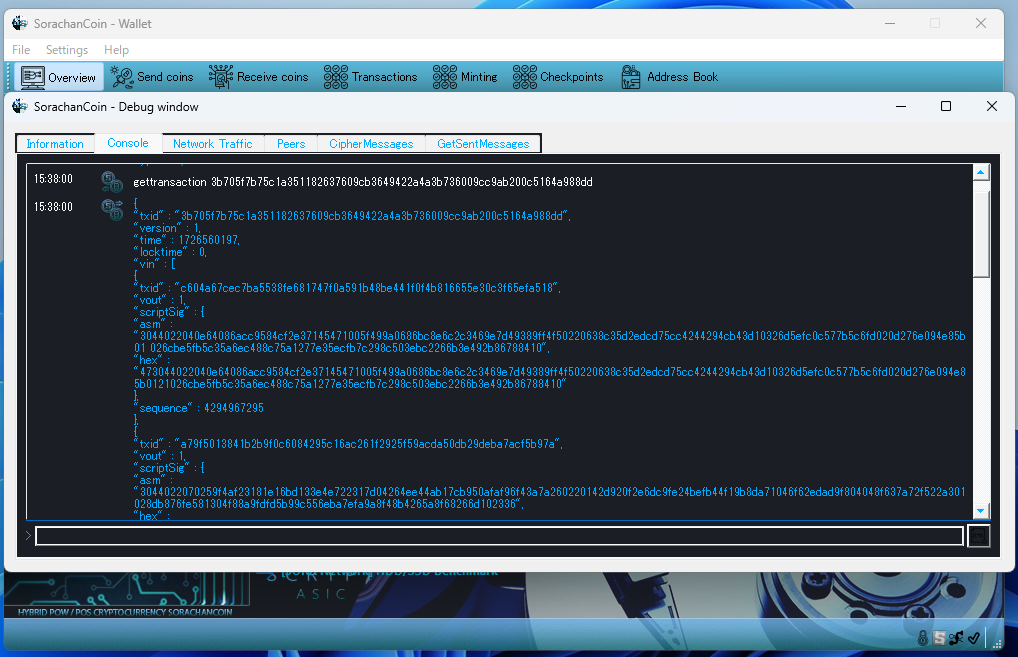Click the console command input field
1018x657 pixels.
coord(499,536)
